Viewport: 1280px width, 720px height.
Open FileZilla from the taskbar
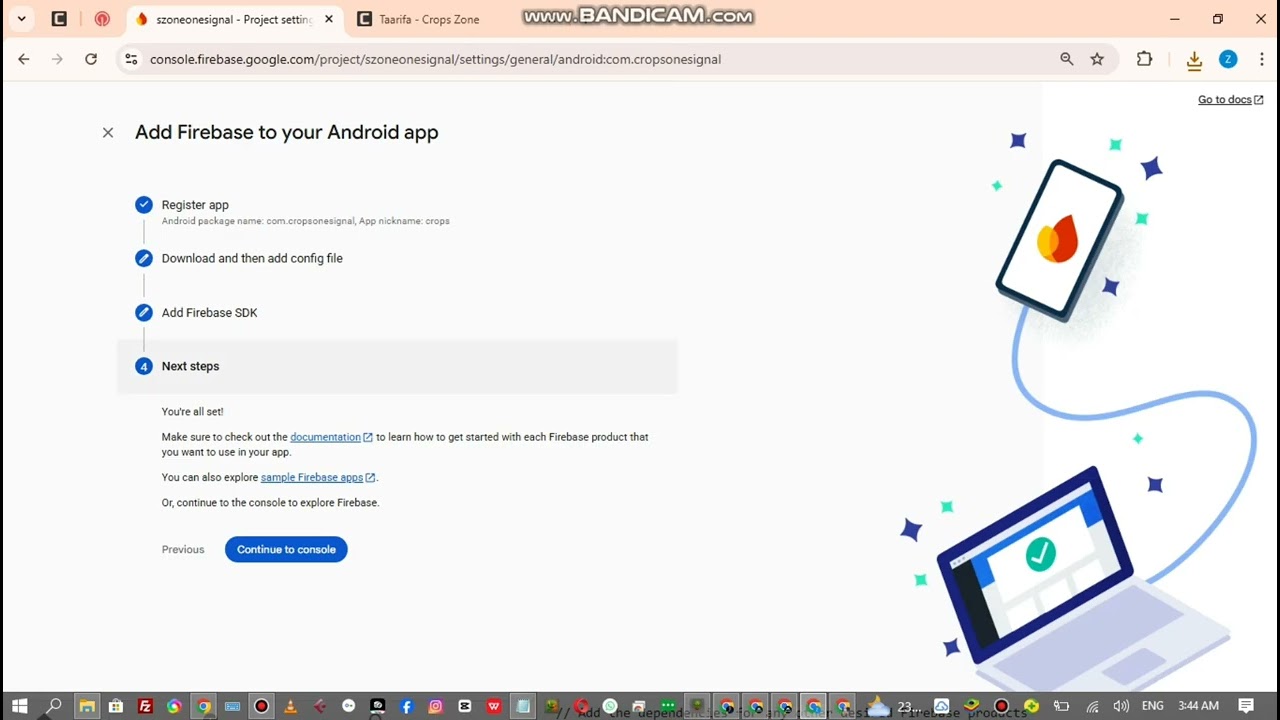145,706
